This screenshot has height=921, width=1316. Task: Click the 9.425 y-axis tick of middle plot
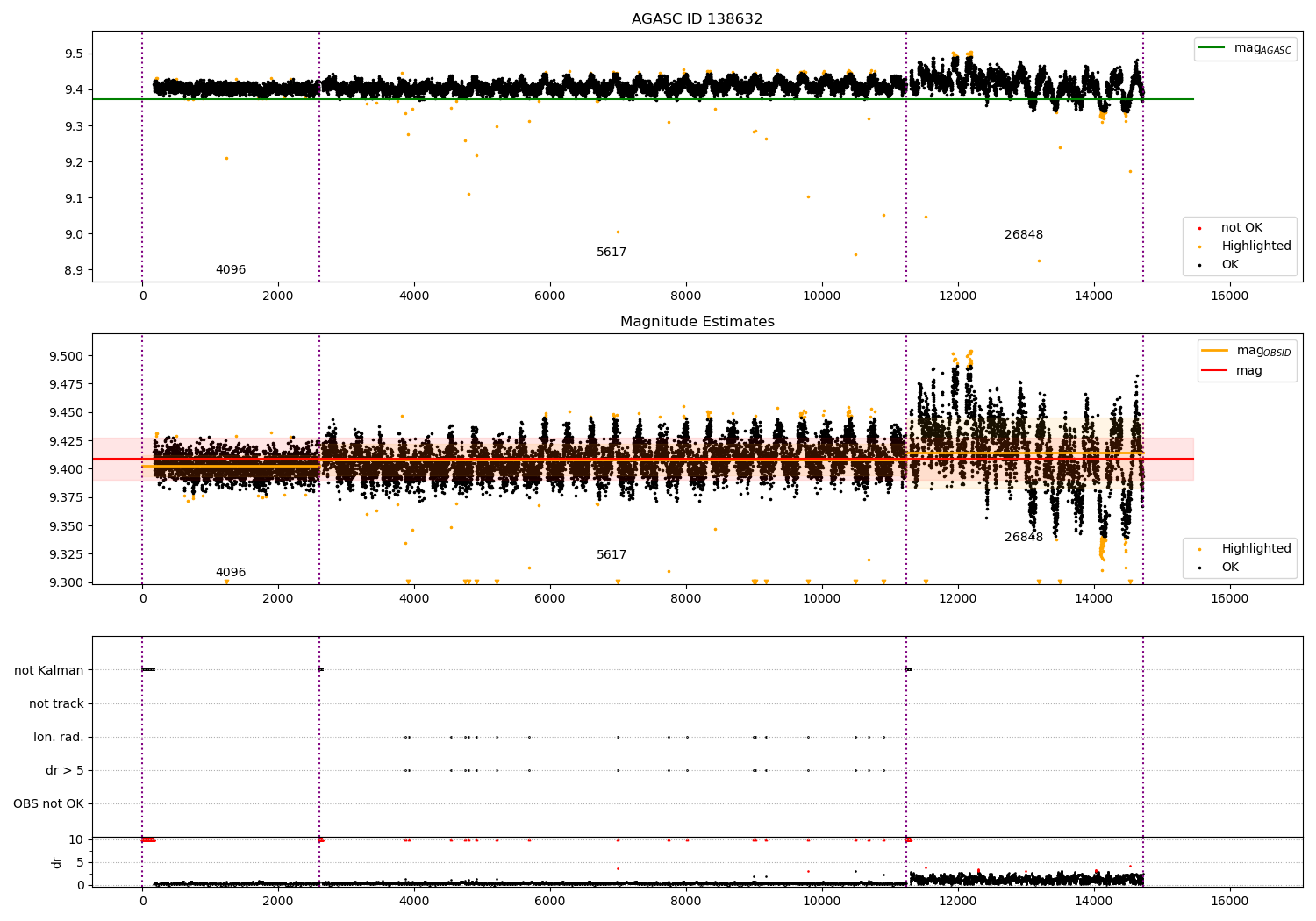(67, 441)
